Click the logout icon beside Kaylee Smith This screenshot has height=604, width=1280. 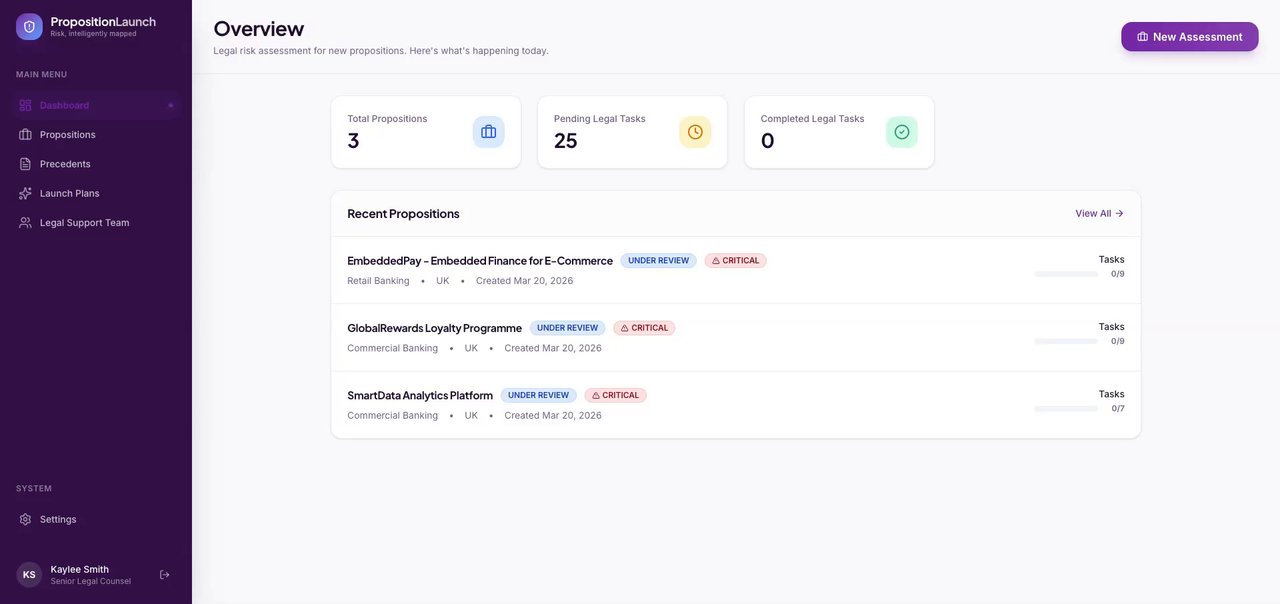coord(165,575)
